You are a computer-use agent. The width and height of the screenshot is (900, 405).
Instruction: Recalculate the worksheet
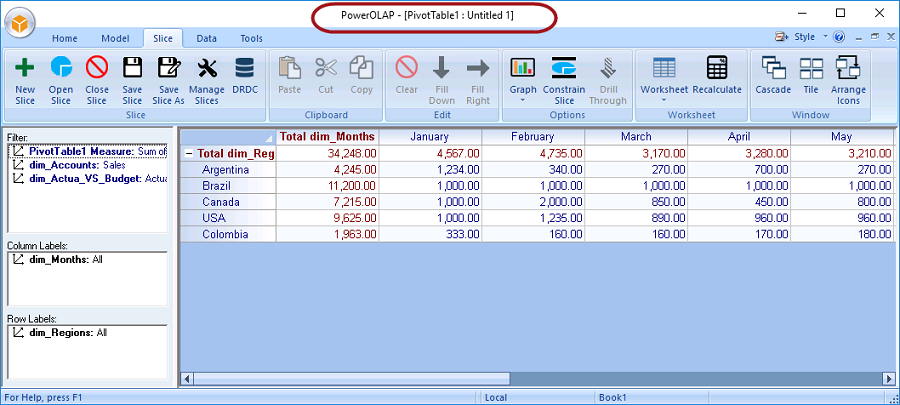717,75
